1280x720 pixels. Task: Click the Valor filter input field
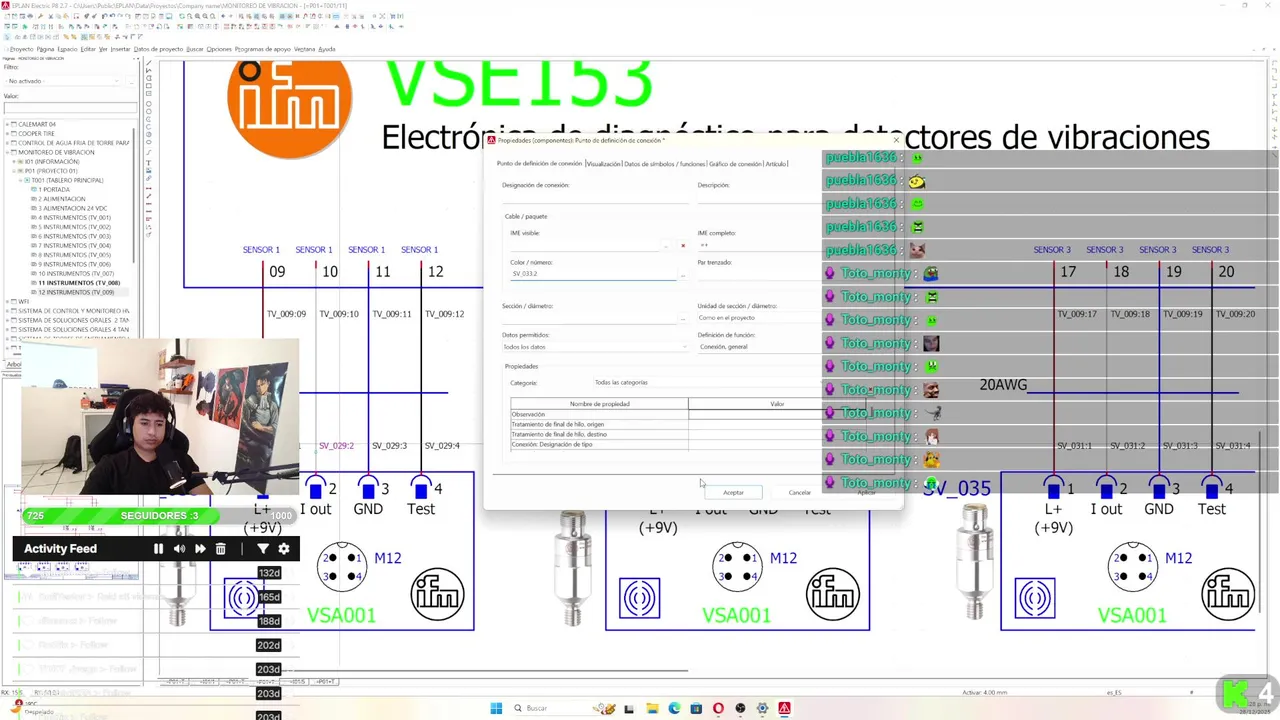70,108
